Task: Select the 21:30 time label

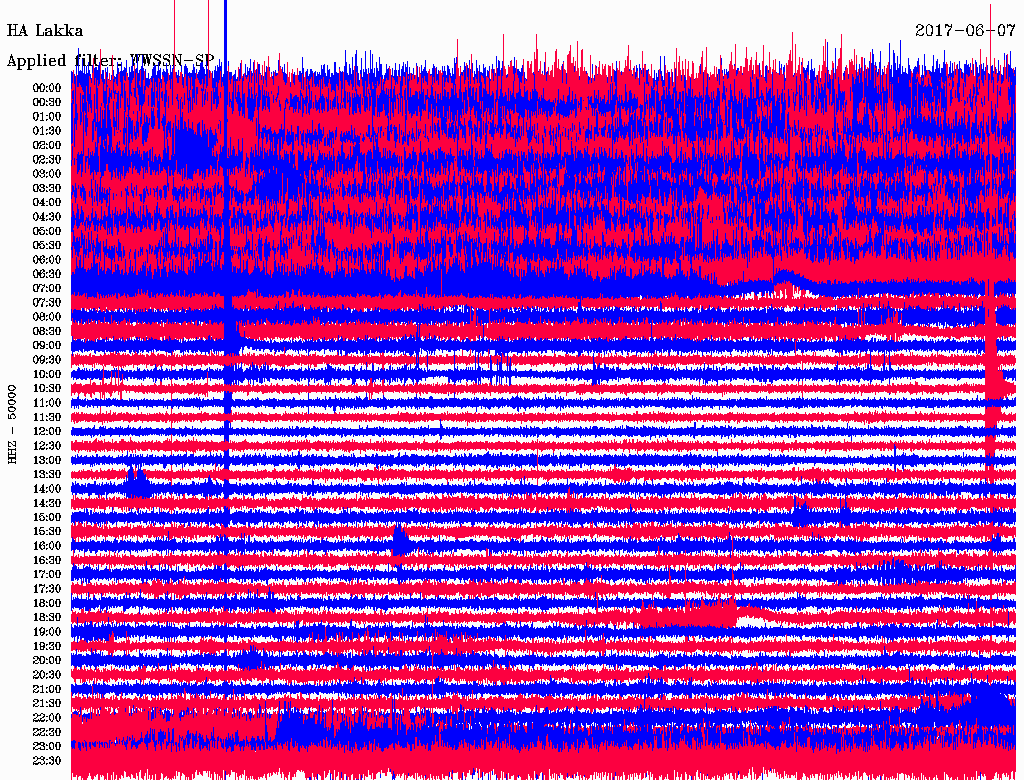Action: 47,704
